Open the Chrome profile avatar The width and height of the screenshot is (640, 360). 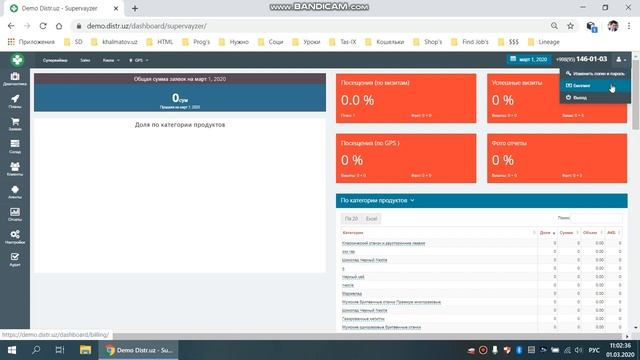pyautogui.click(x=613, y=26)
